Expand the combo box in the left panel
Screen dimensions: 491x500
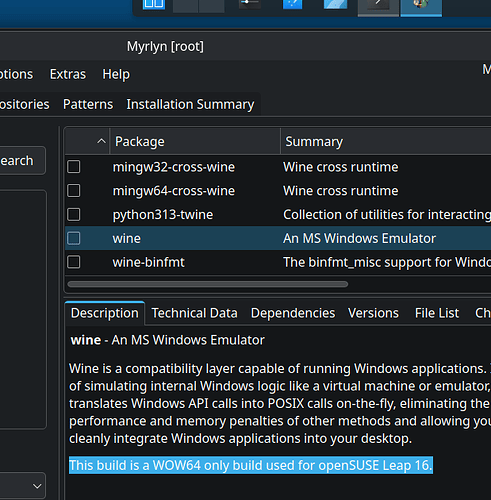[x=22, y=486]
